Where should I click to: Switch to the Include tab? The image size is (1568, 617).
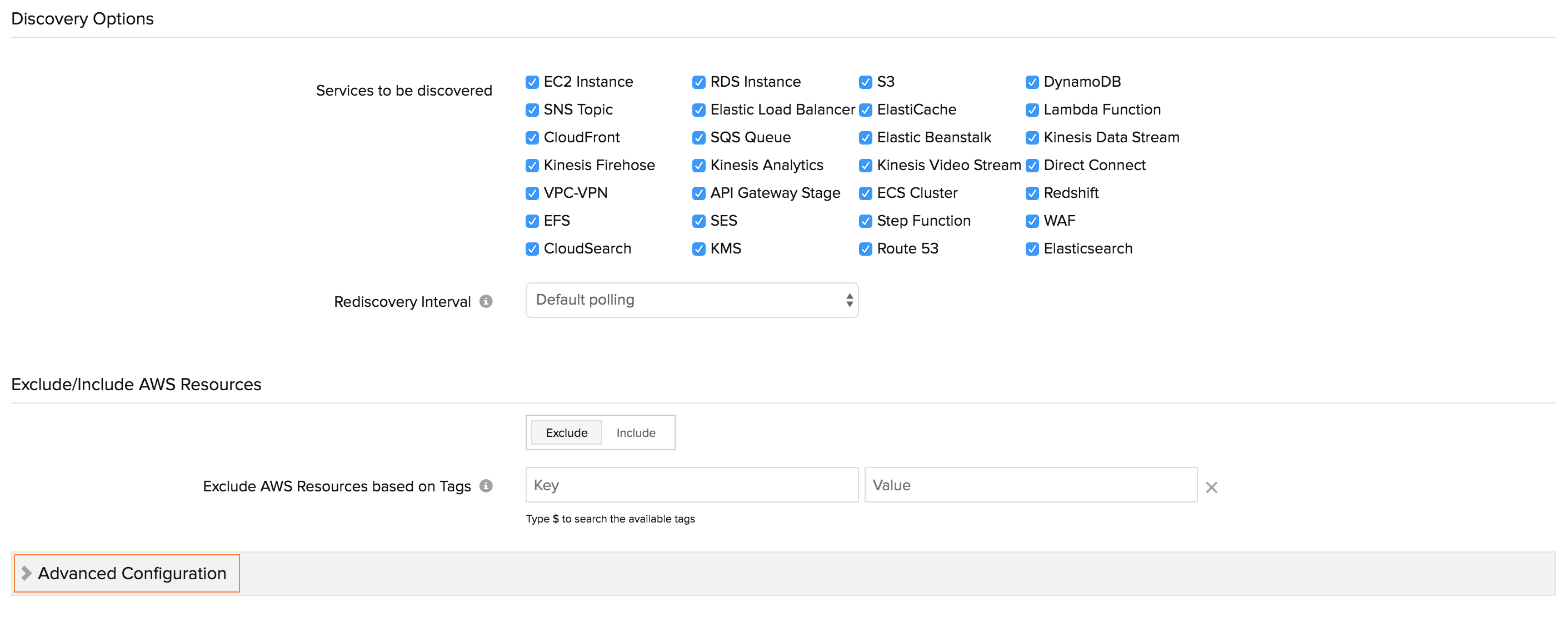(636, 433)
